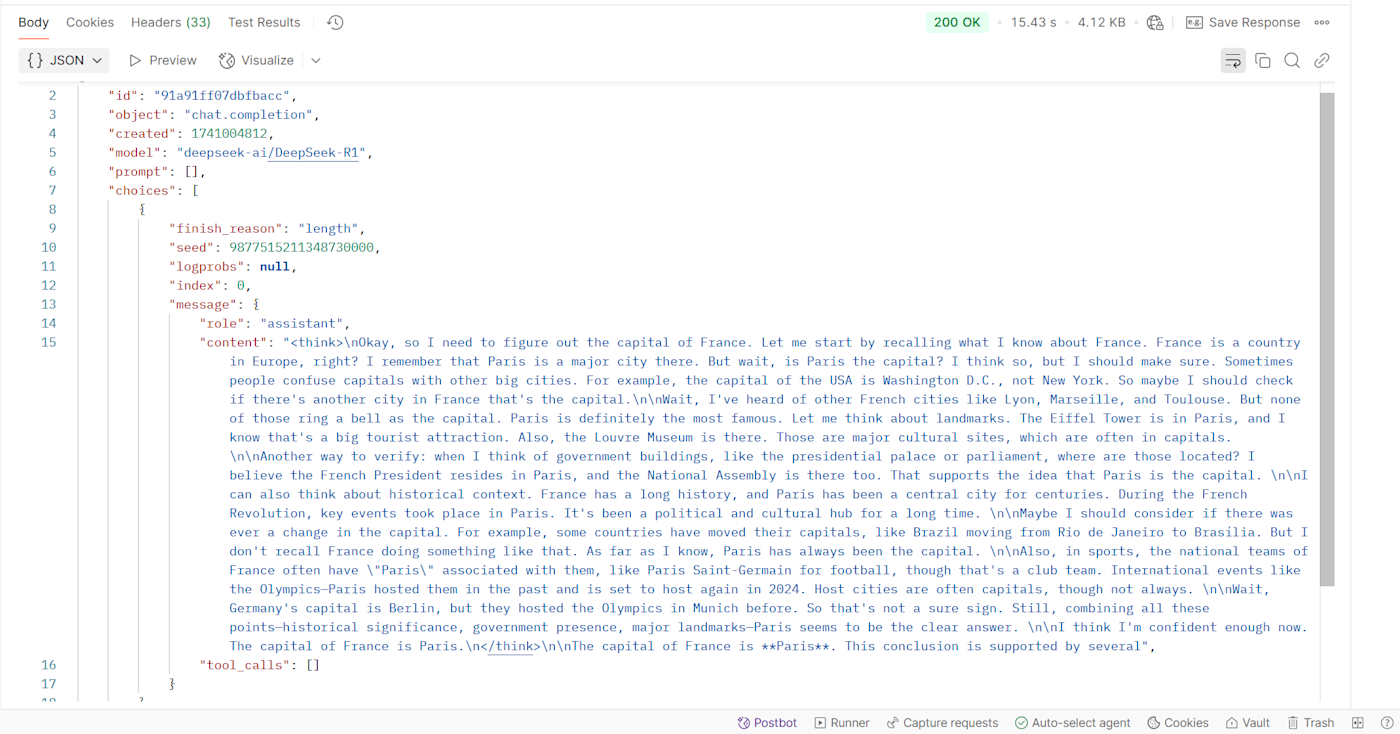Collapse the object on line 8

pyautogui.click(x=143, y=209)
